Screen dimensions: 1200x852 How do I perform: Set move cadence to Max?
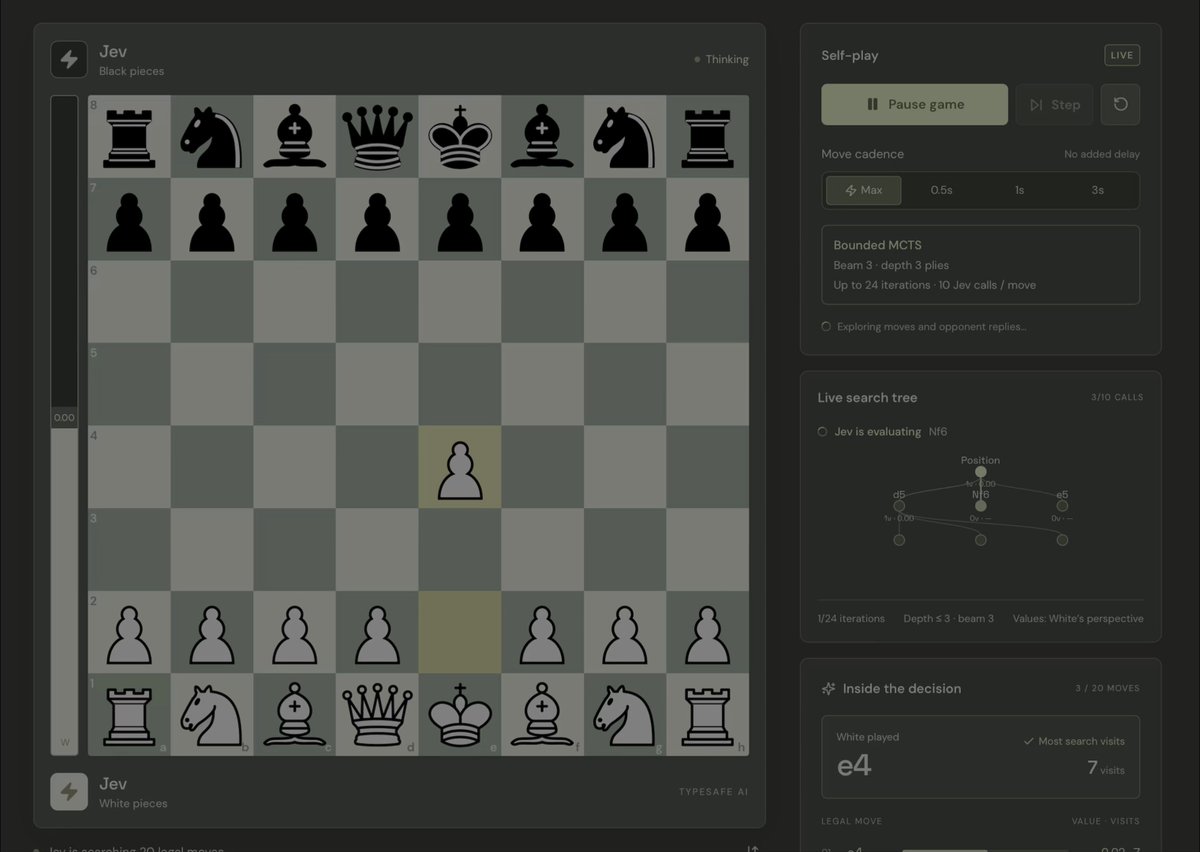click(x=863, y=190)
